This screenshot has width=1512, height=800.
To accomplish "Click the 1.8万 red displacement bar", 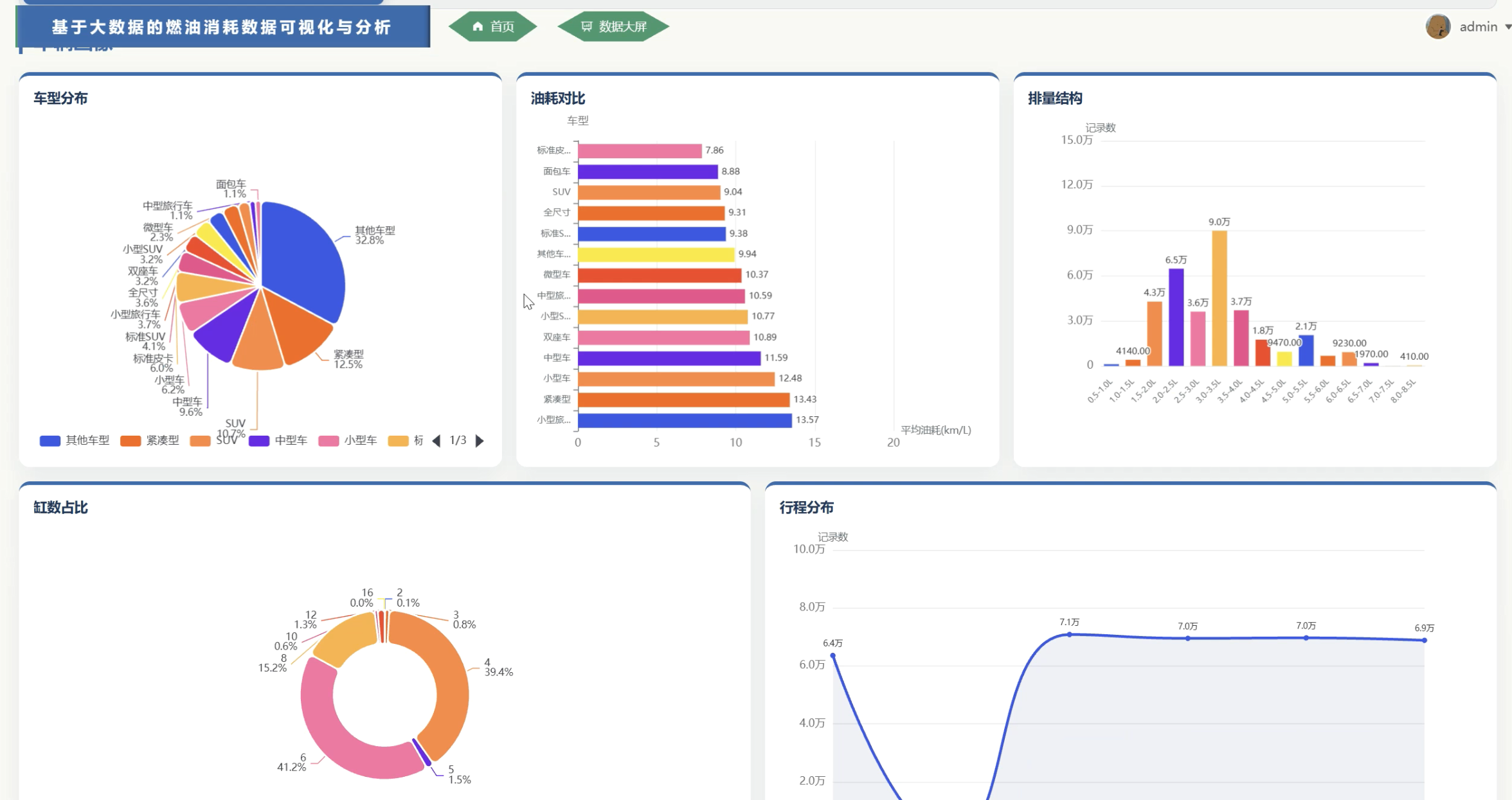I will [1263, 353].
